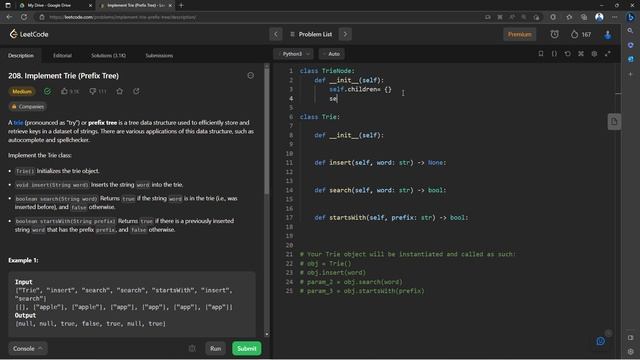The image size is (640, 360).
Task: Open browser collections icon
Action: point(584,17)
